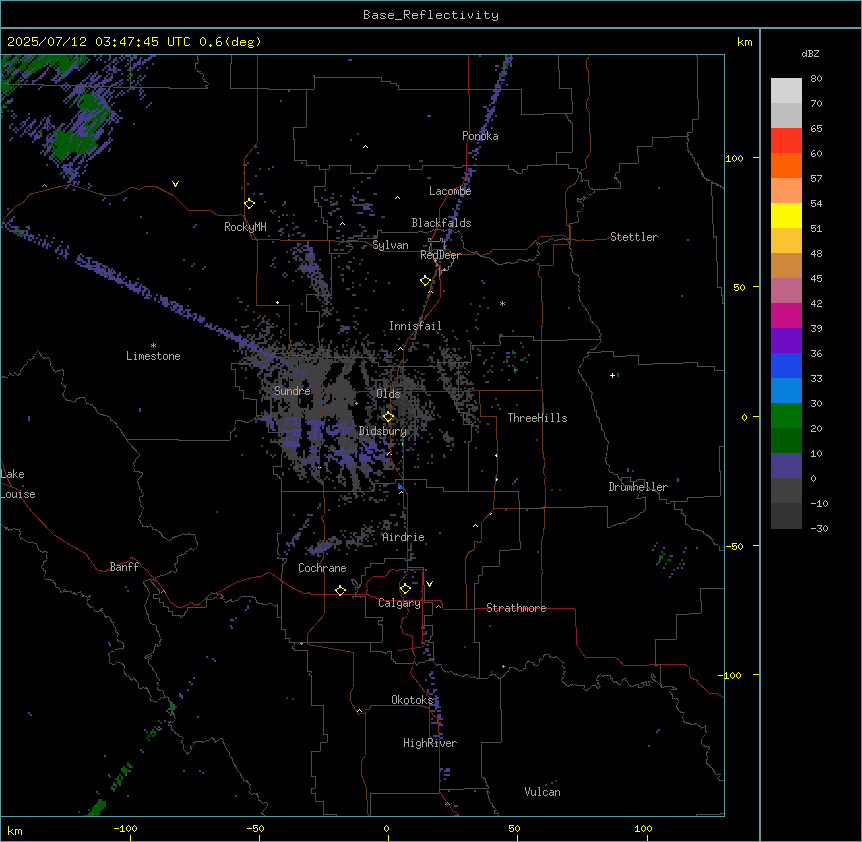862x842 pixels.
Task: Select the yellow V marker northeast of Calgary
Action: pos(429,584)
